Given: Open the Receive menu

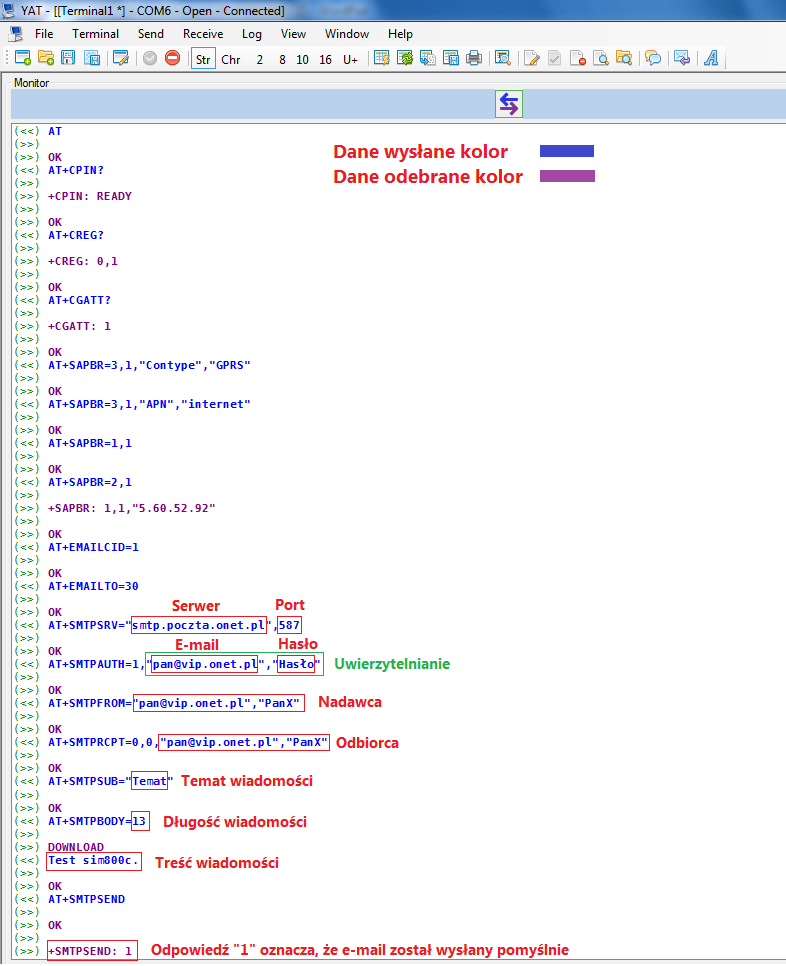Looking at the screenshot, I should [x=203, y=34].
